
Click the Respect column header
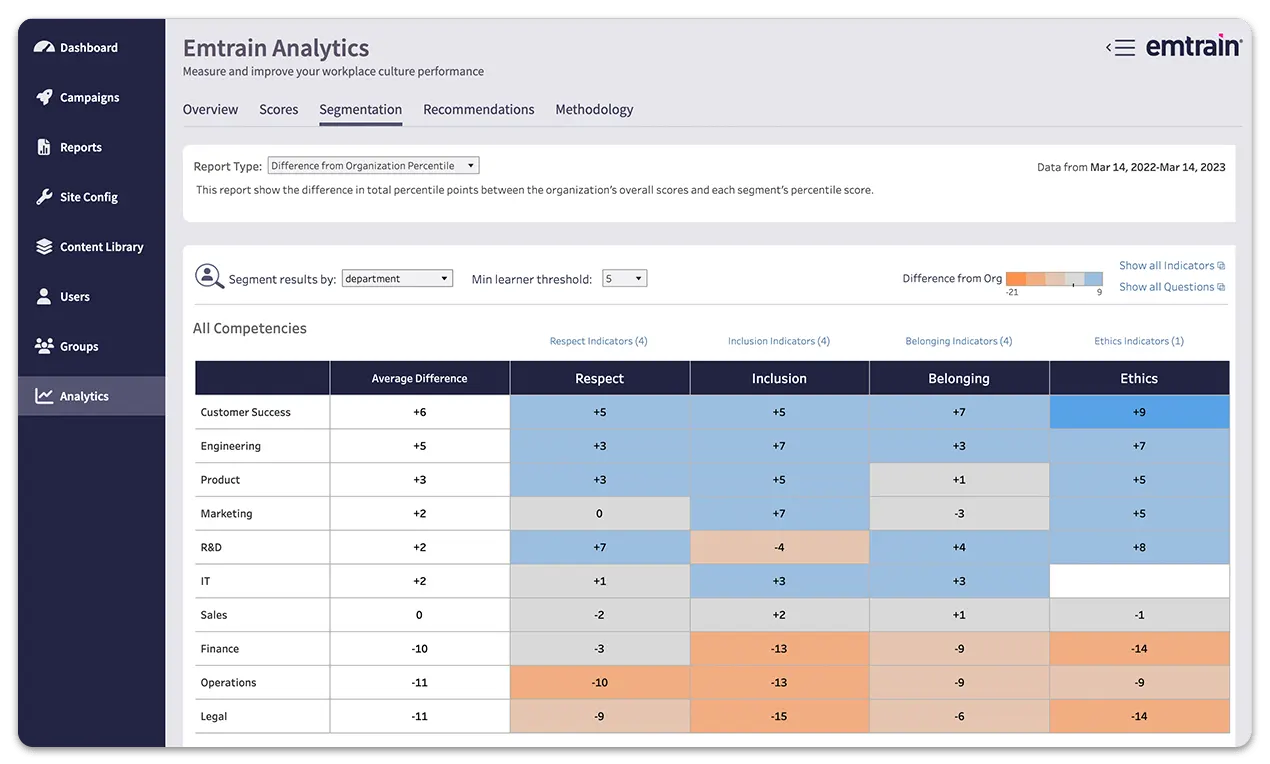(x=599, y=378)
